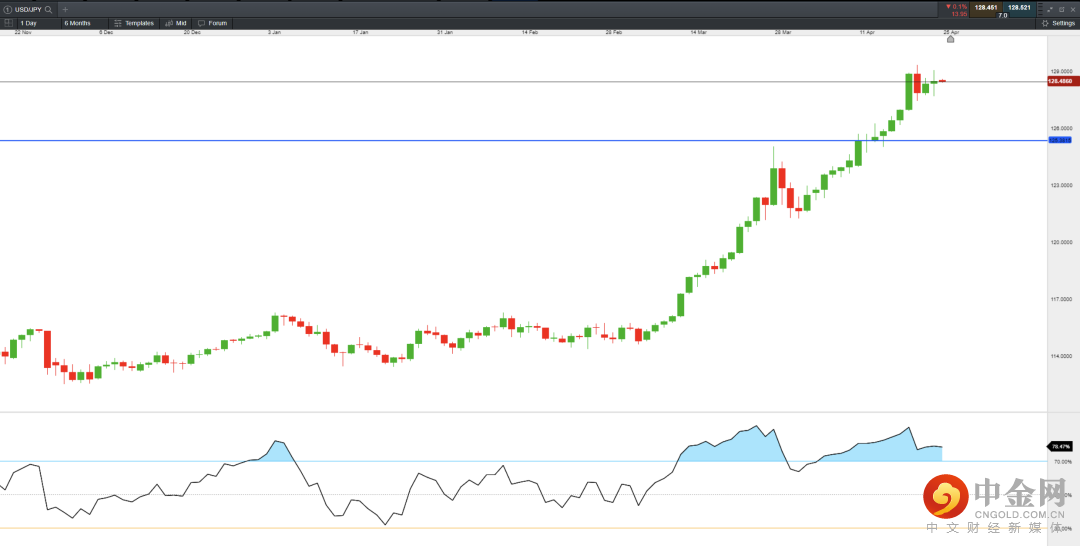Click the detach chart window icon

point(1050,10)
